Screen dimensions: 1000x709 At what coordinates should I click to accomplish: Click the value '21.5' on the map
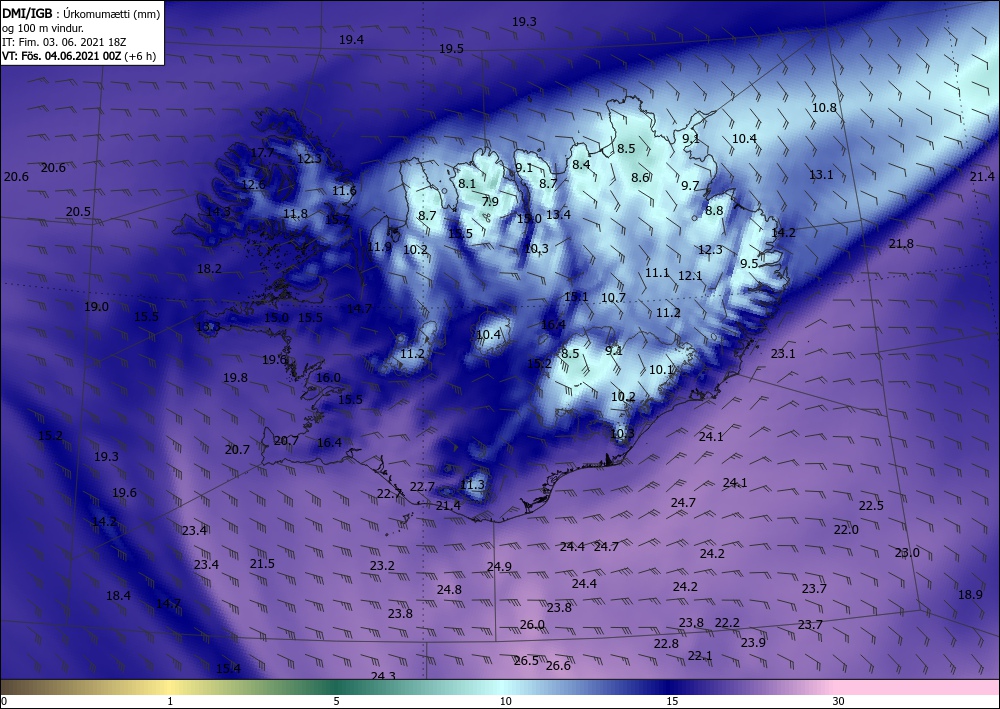coord(262,564)
